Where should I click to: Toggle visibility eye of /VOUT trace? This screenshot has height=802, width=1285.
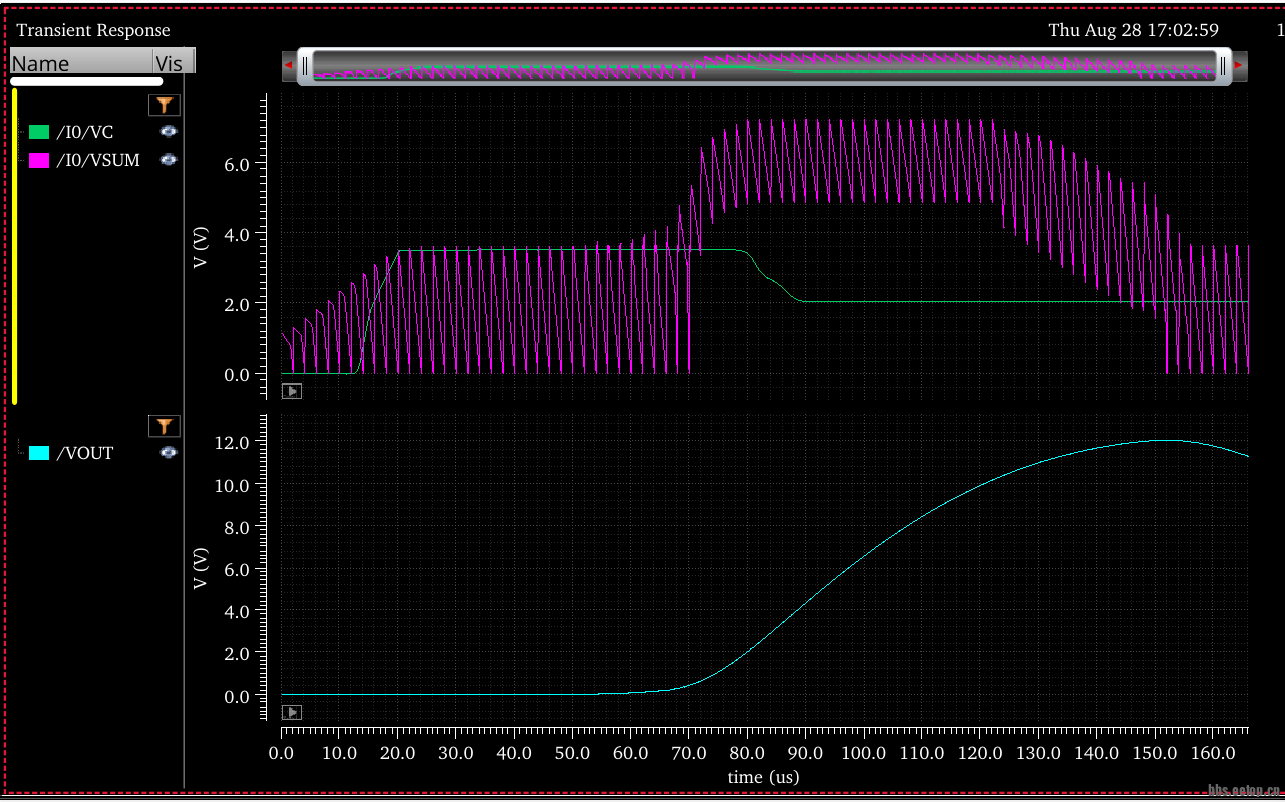pyautogui.click(x=169, y=453)
